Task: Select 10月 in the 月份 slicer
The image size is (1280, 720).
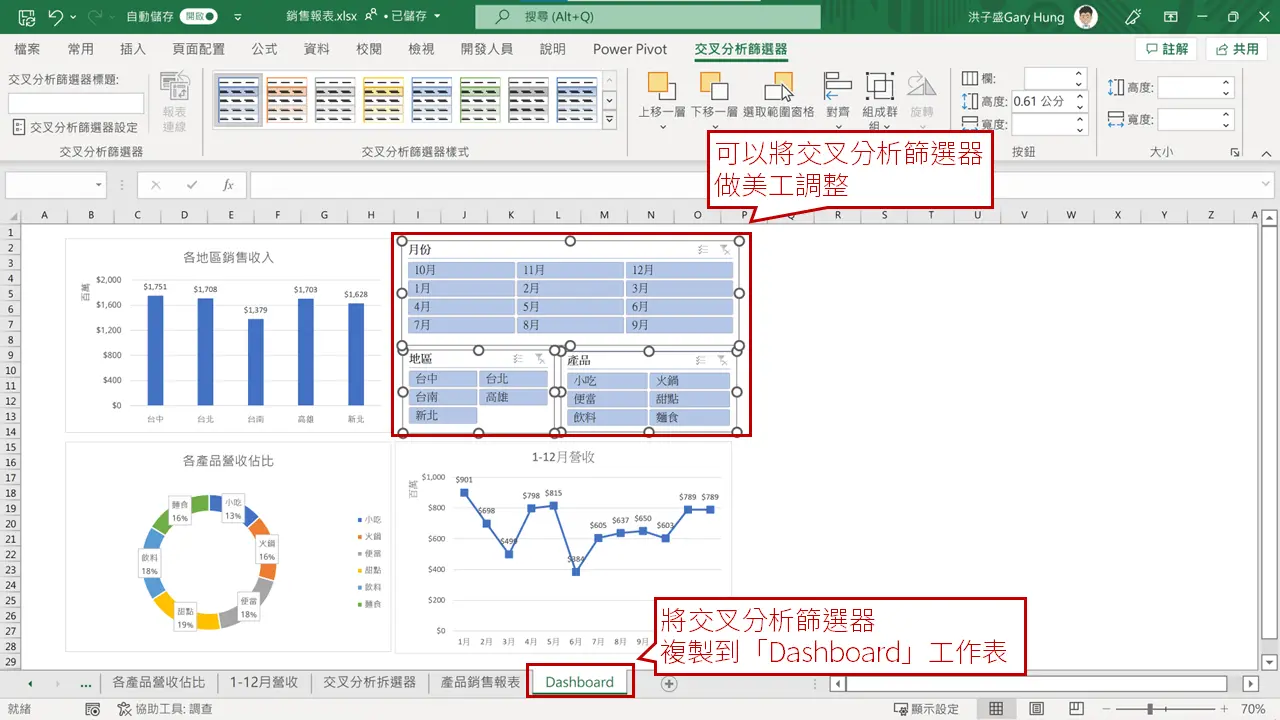Action: point(460,270)
